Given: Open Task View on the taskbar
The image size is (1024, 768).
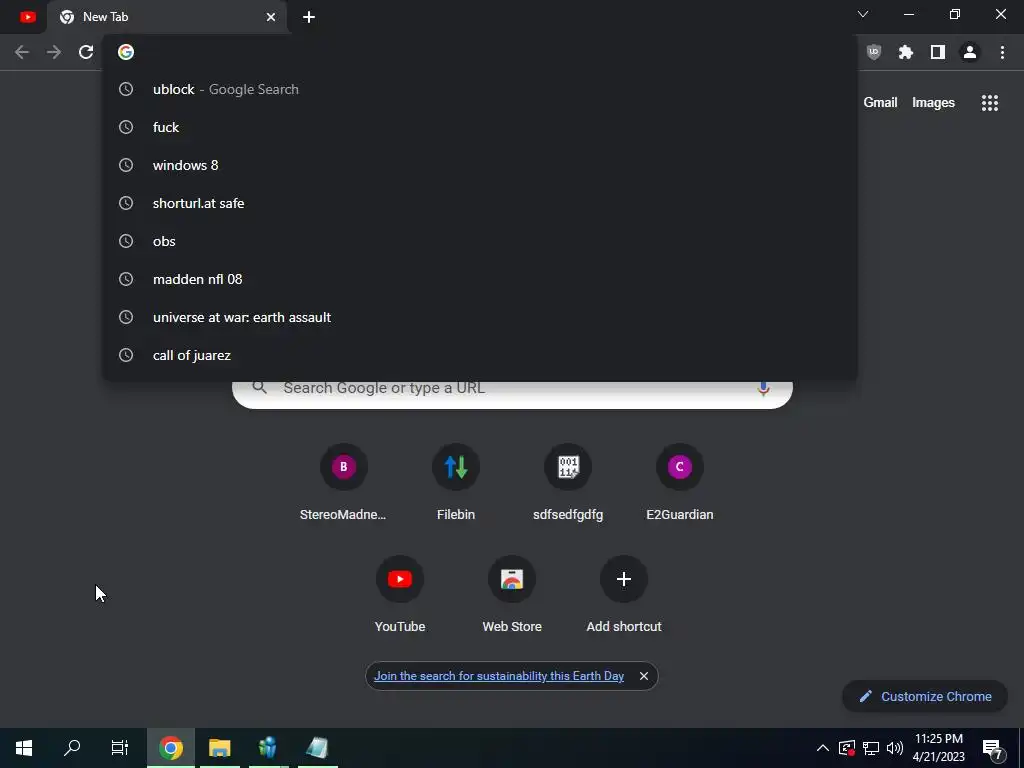Looking at the screenshot, I should (120, 748).
